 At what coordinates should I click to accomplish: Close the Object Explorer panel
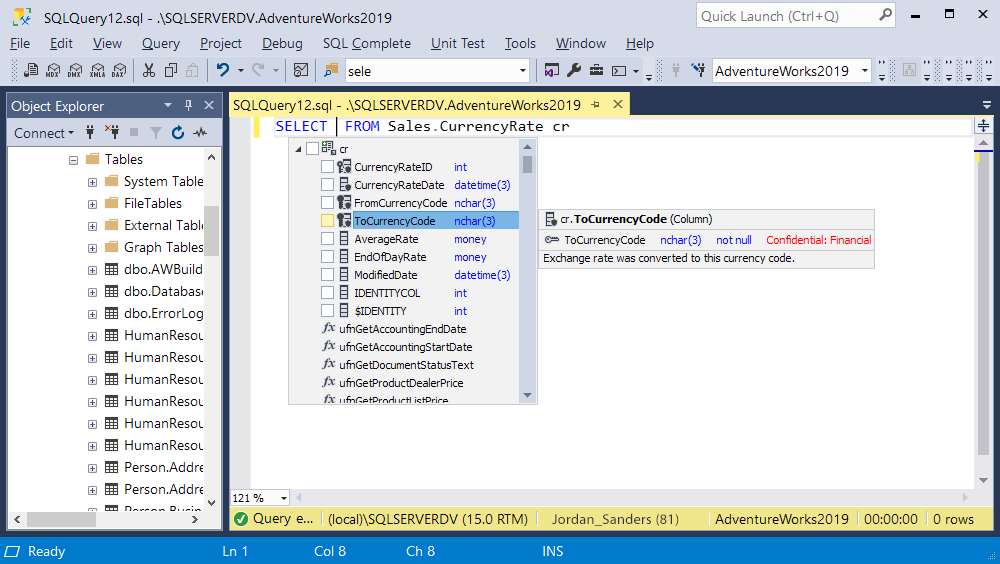209,105
